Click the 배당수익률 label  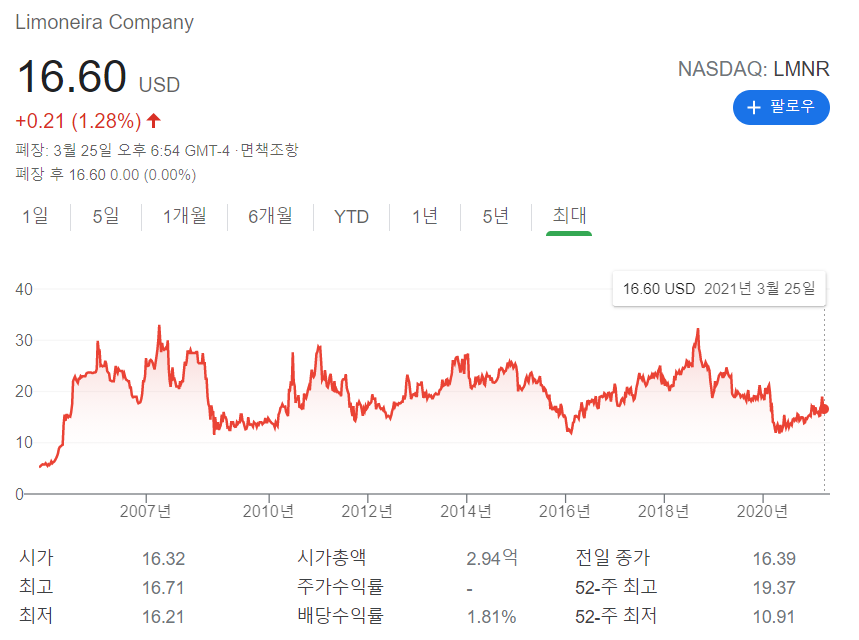coord(340,615)
